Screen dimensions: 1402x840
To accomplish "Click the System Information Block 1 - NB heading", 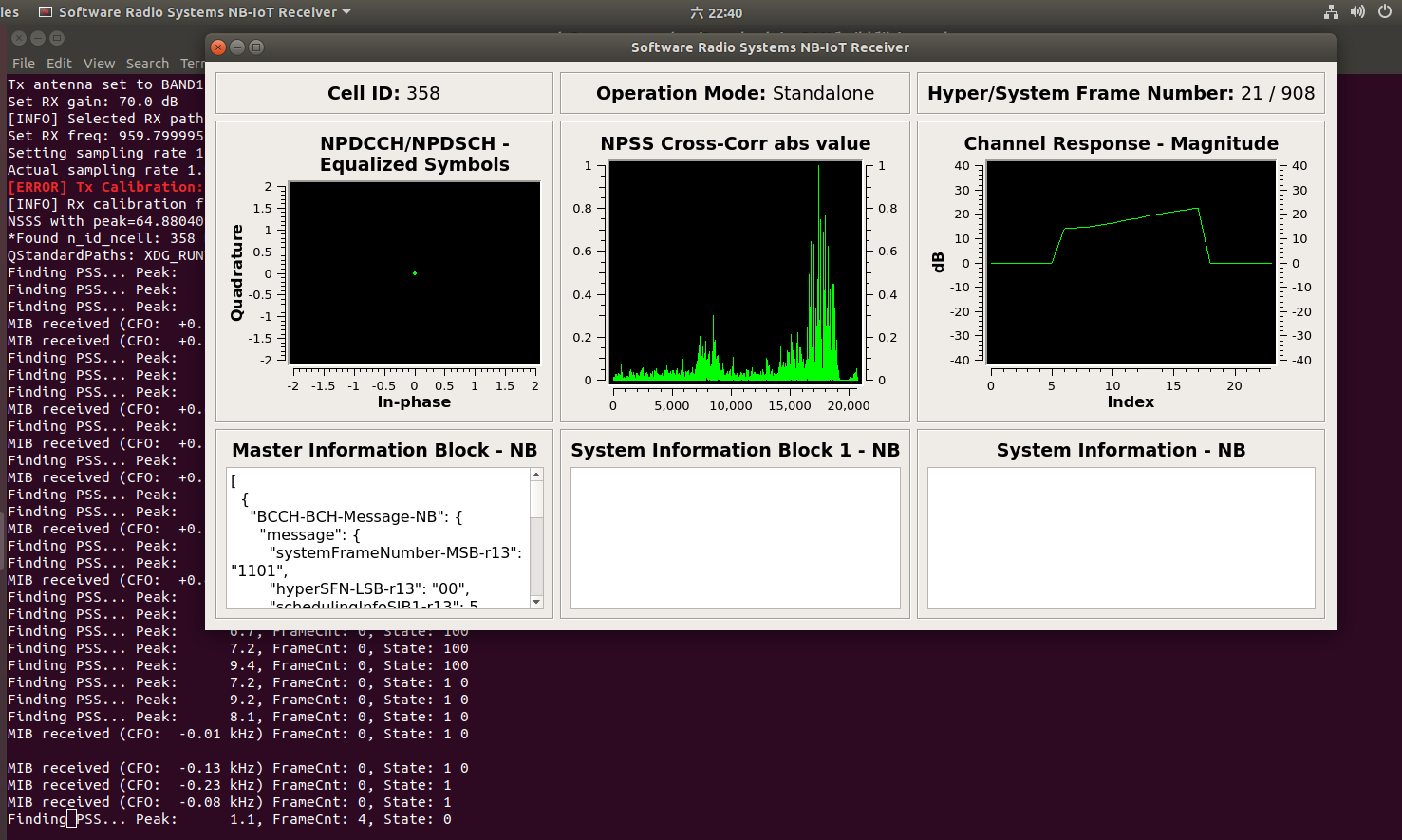I will (x=735, y=450).
